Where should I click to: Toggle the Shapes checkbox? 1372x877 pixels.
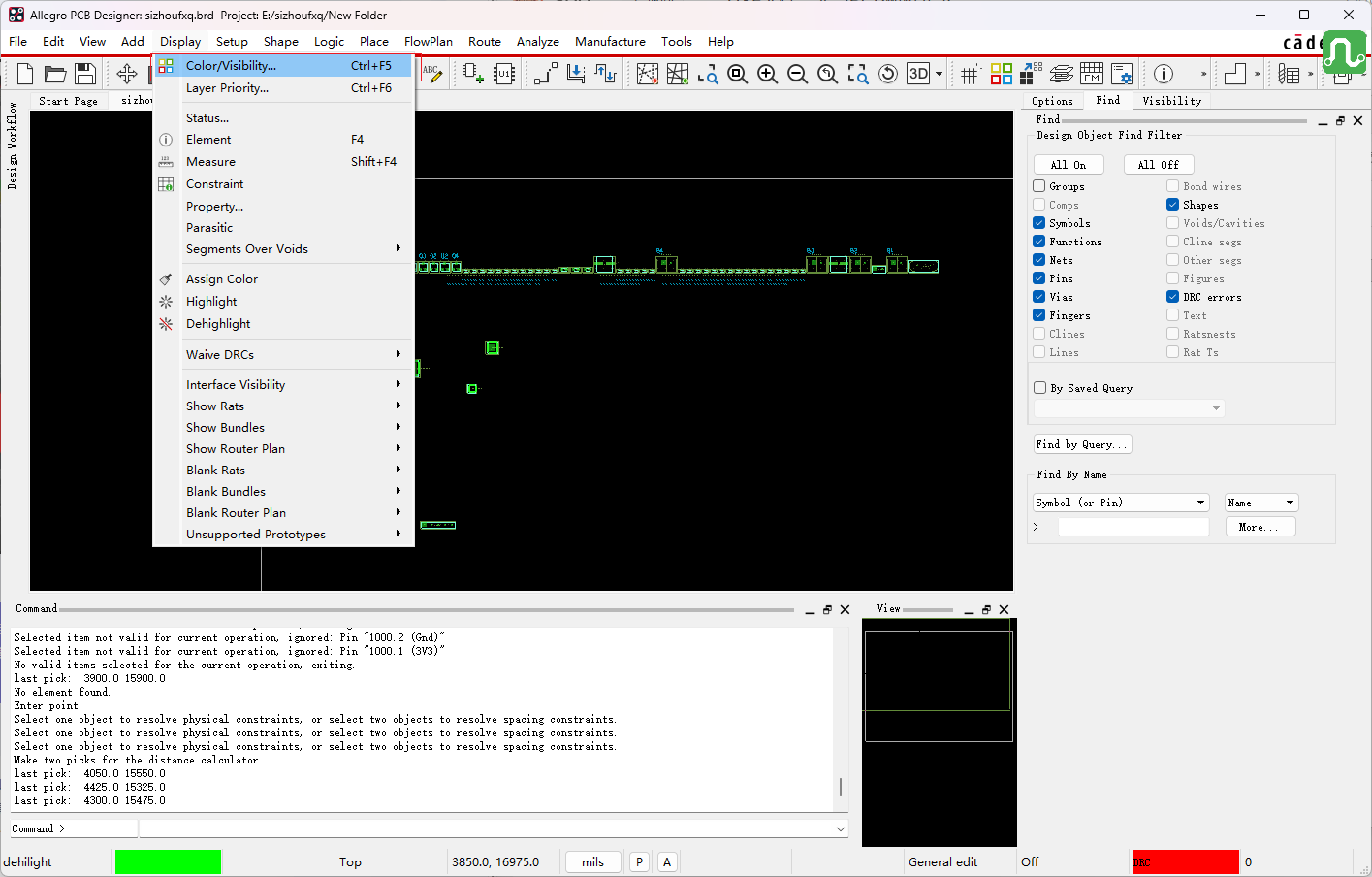coord(1173,205)
